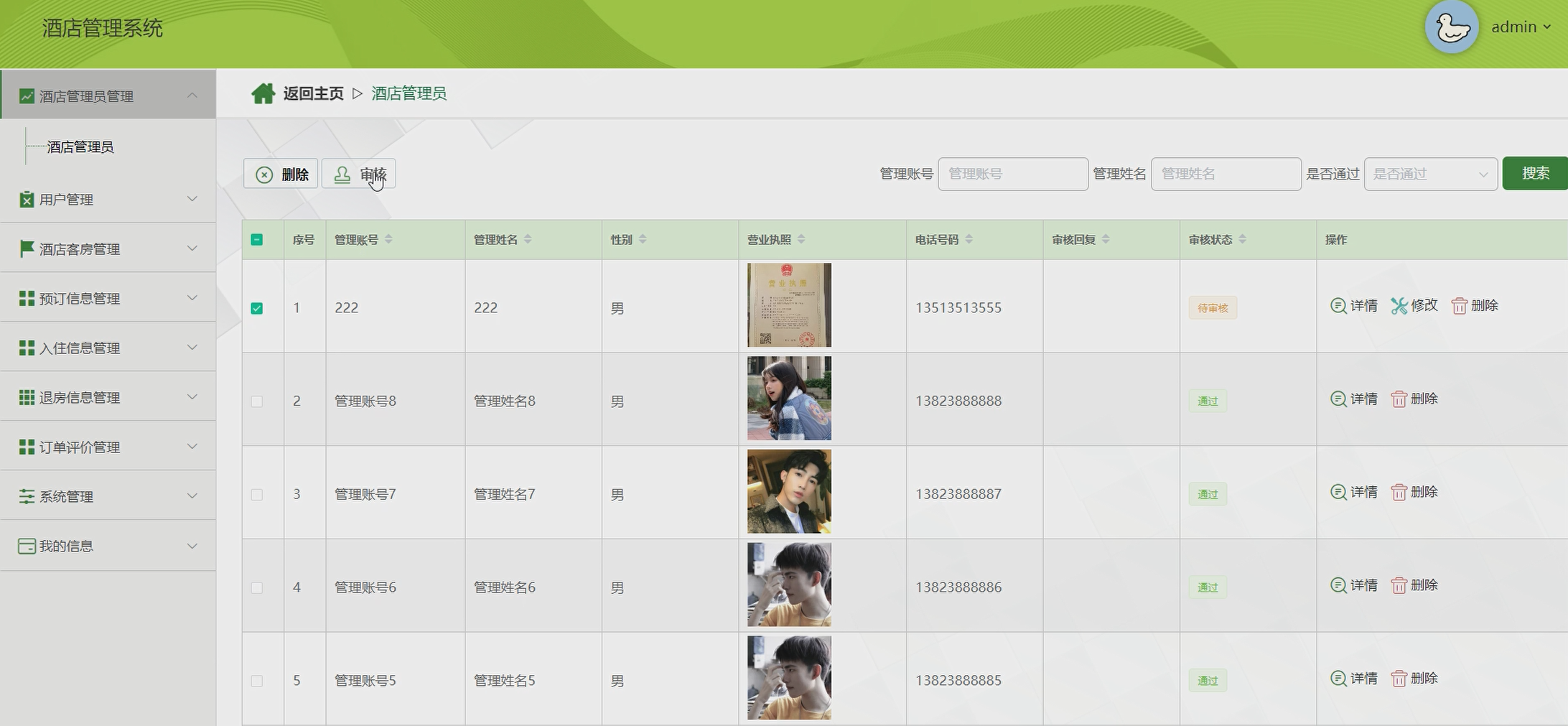Click the 待审核 status tag
Image resolution: width=1568 pixels, height=726 pixels.
pos(1213,308)
